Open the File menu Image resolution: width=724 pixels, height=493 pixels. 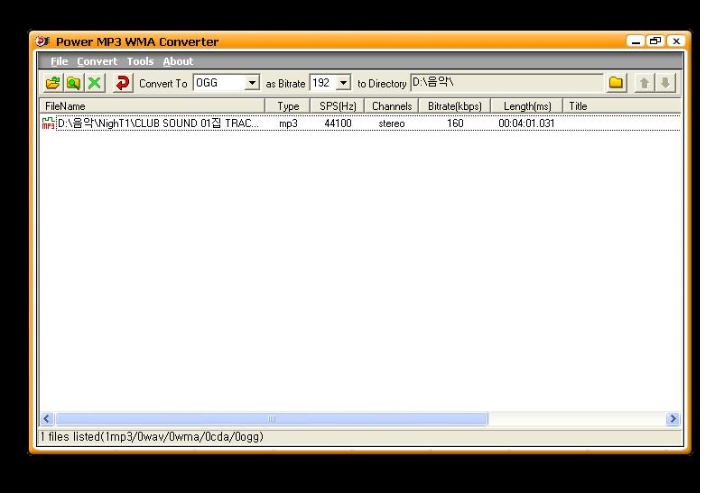click(x=59, y=61)
